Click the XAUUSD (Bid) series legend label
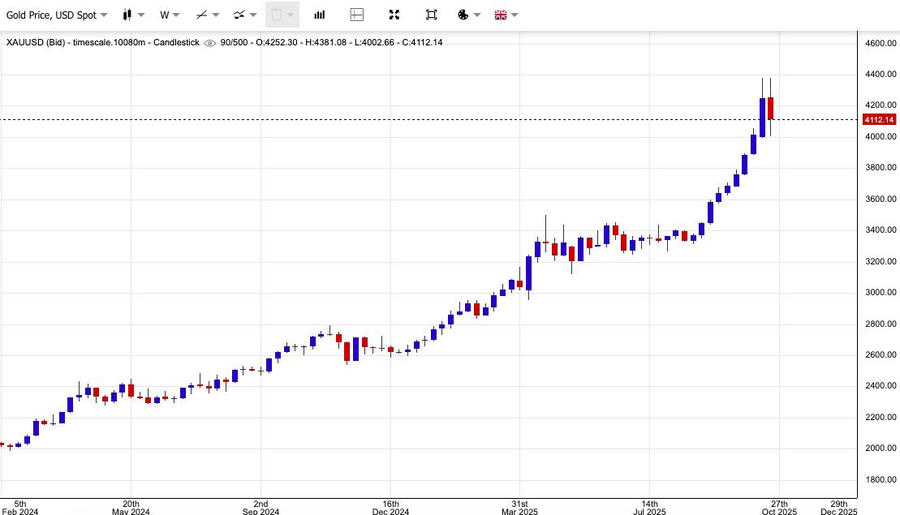 coord(42,42)
